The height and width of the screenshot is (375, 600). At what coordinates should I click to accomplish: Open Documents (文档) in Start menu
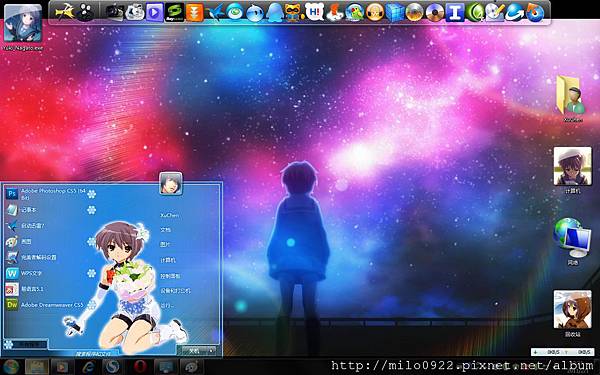click(165, 230)
